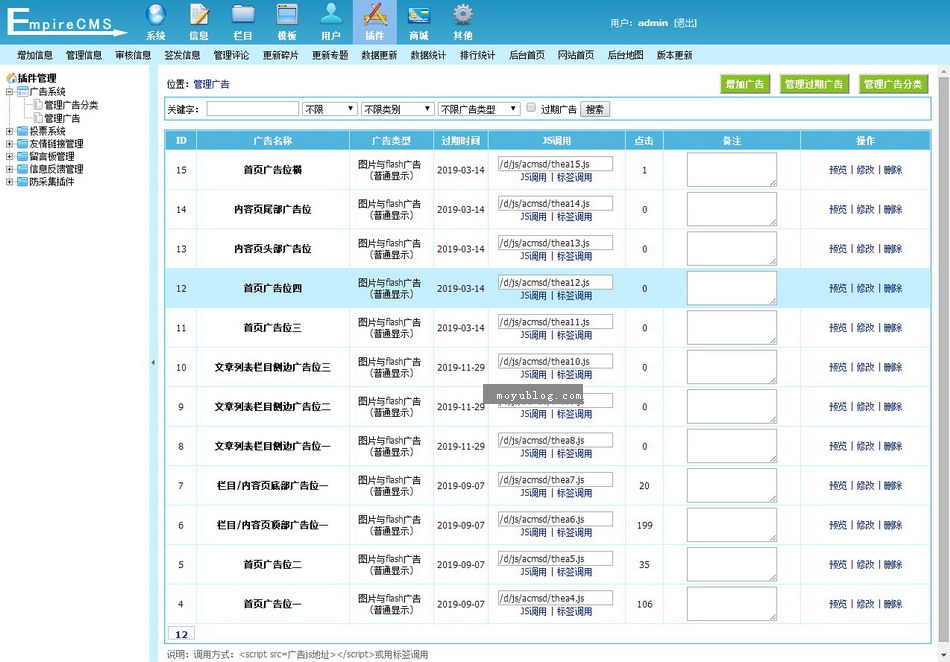Screen dimensions: 950x662
Task: Click the 退出 logout link
Action: tap(685, 23)
